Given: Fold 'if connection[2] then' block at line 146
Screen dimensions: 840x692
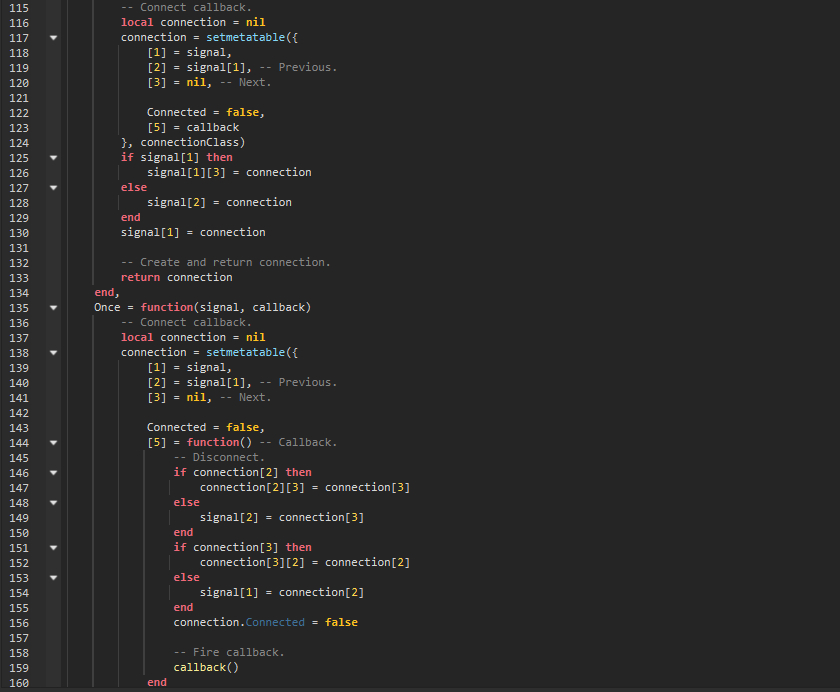Looking at the screenshot, I should (x=53, y=473).
